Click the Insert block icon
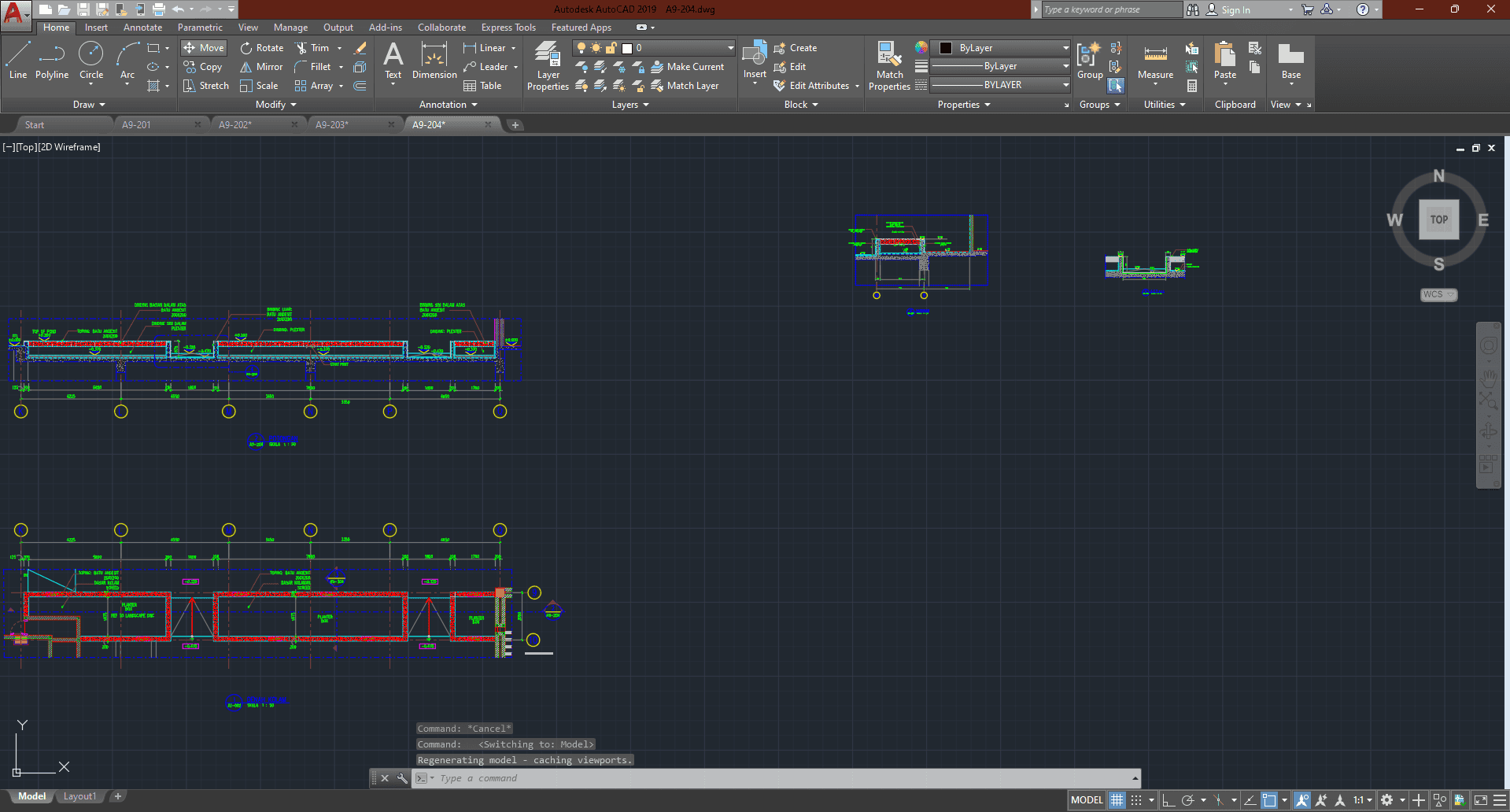The image size is (1510, 812). [755, 60]
